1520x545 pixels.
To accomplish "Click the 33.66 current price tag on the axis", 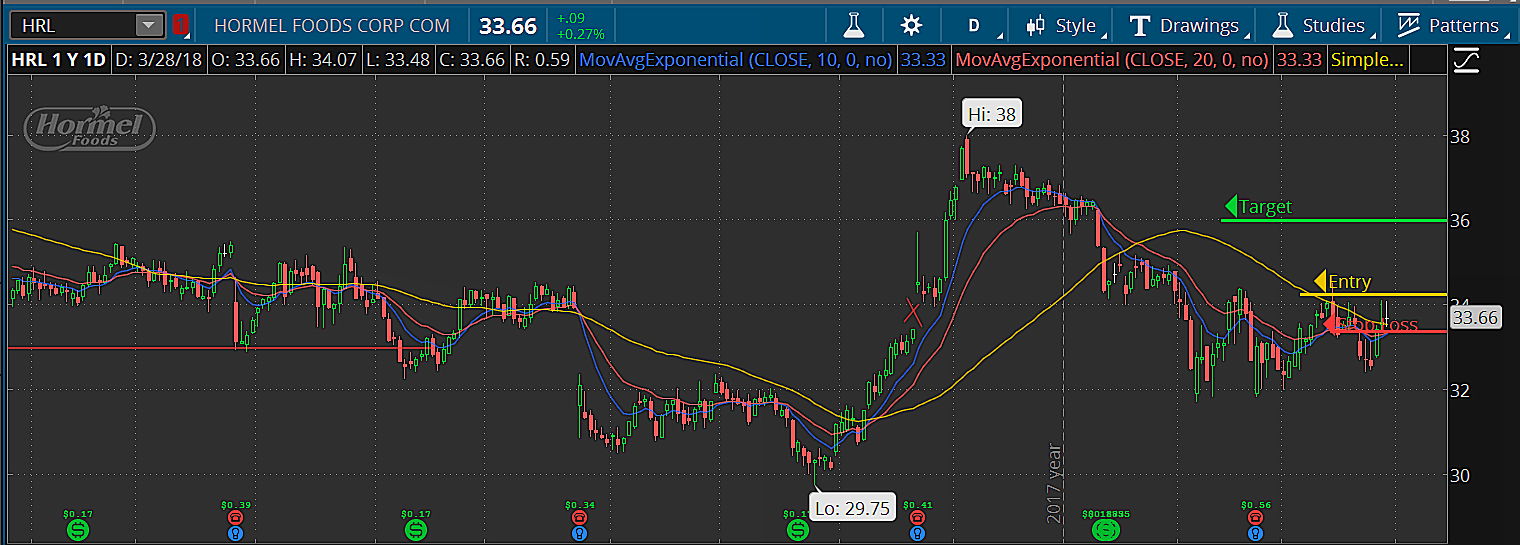I will (1475, 318).
